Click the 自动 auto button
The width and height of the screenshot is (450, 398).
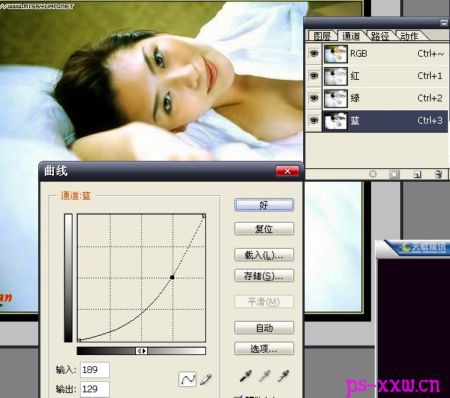[x=264, y=328]
